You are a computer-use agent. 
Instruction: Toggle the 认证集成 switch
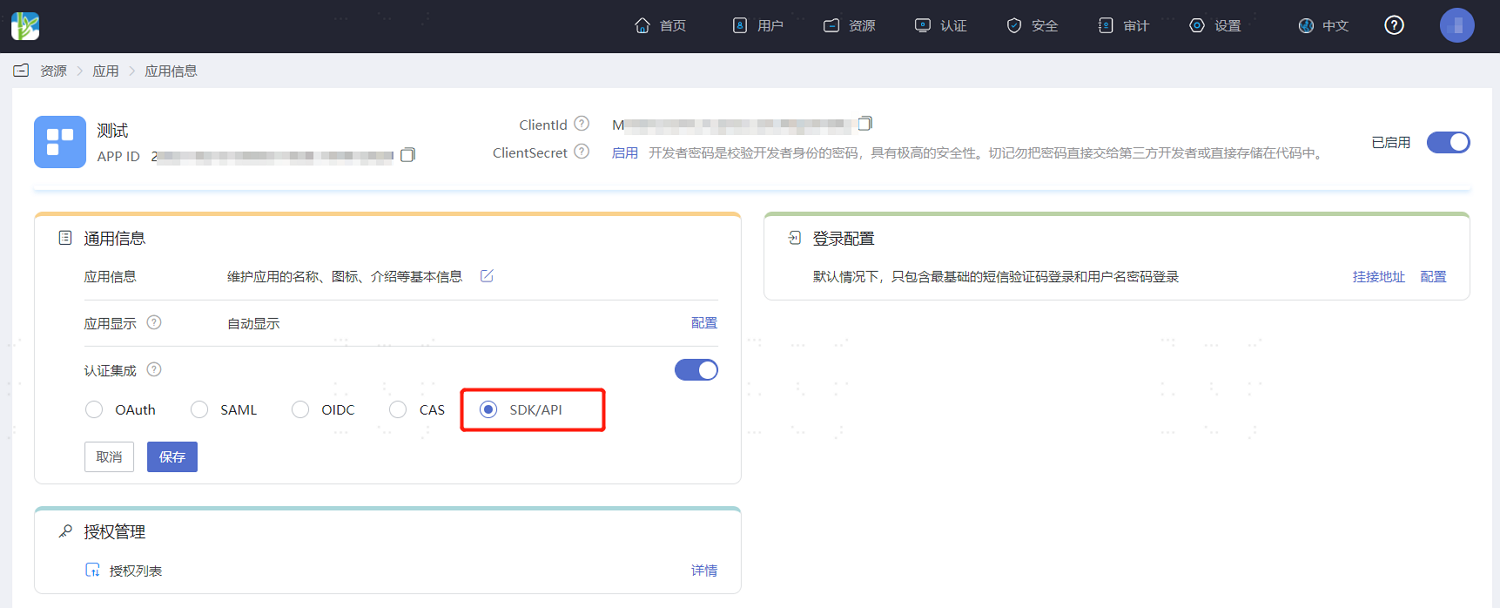coord(696,370)
